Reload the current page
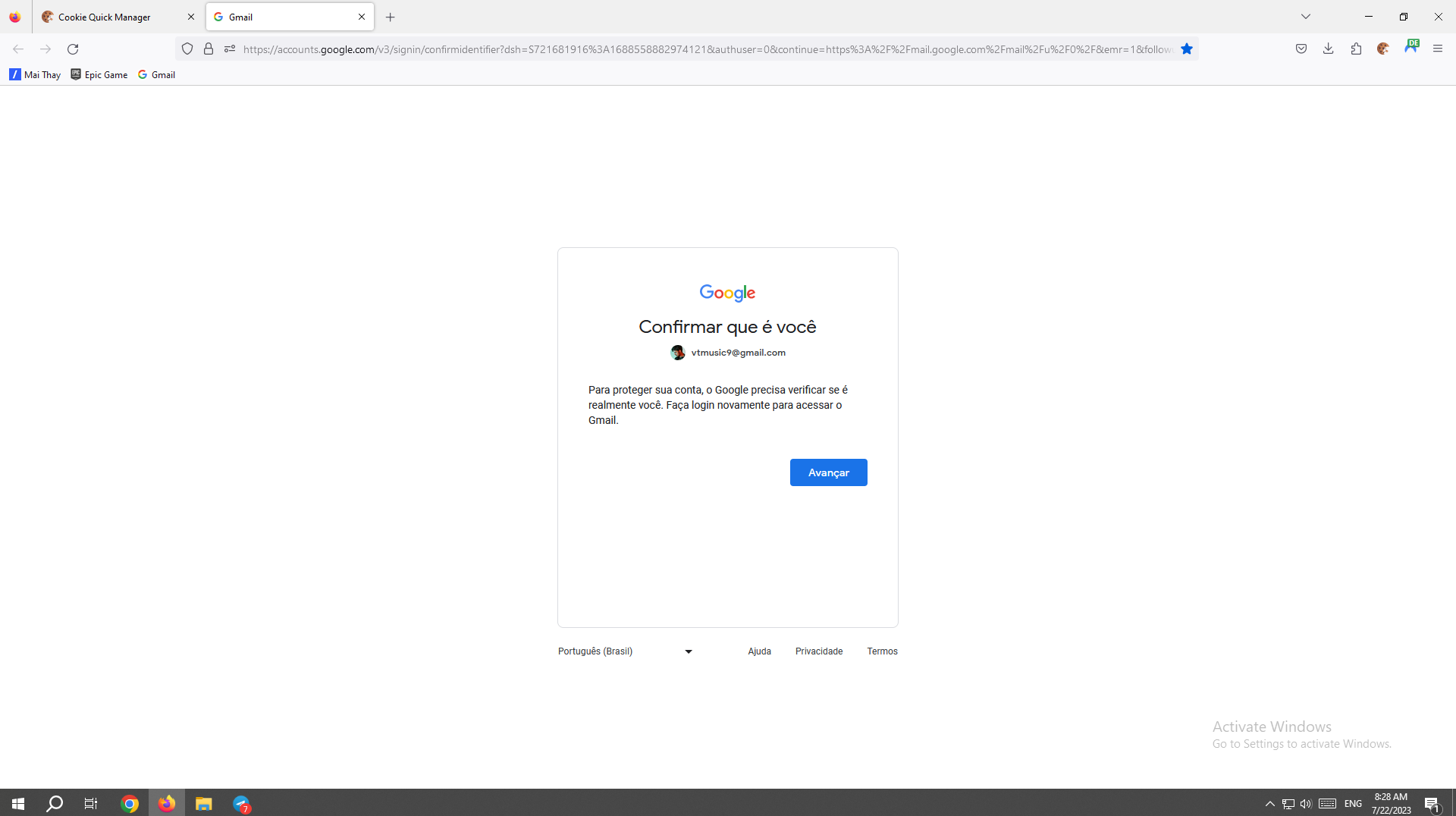The height and width of the screenshot is (816, 1456). (73, 49)
